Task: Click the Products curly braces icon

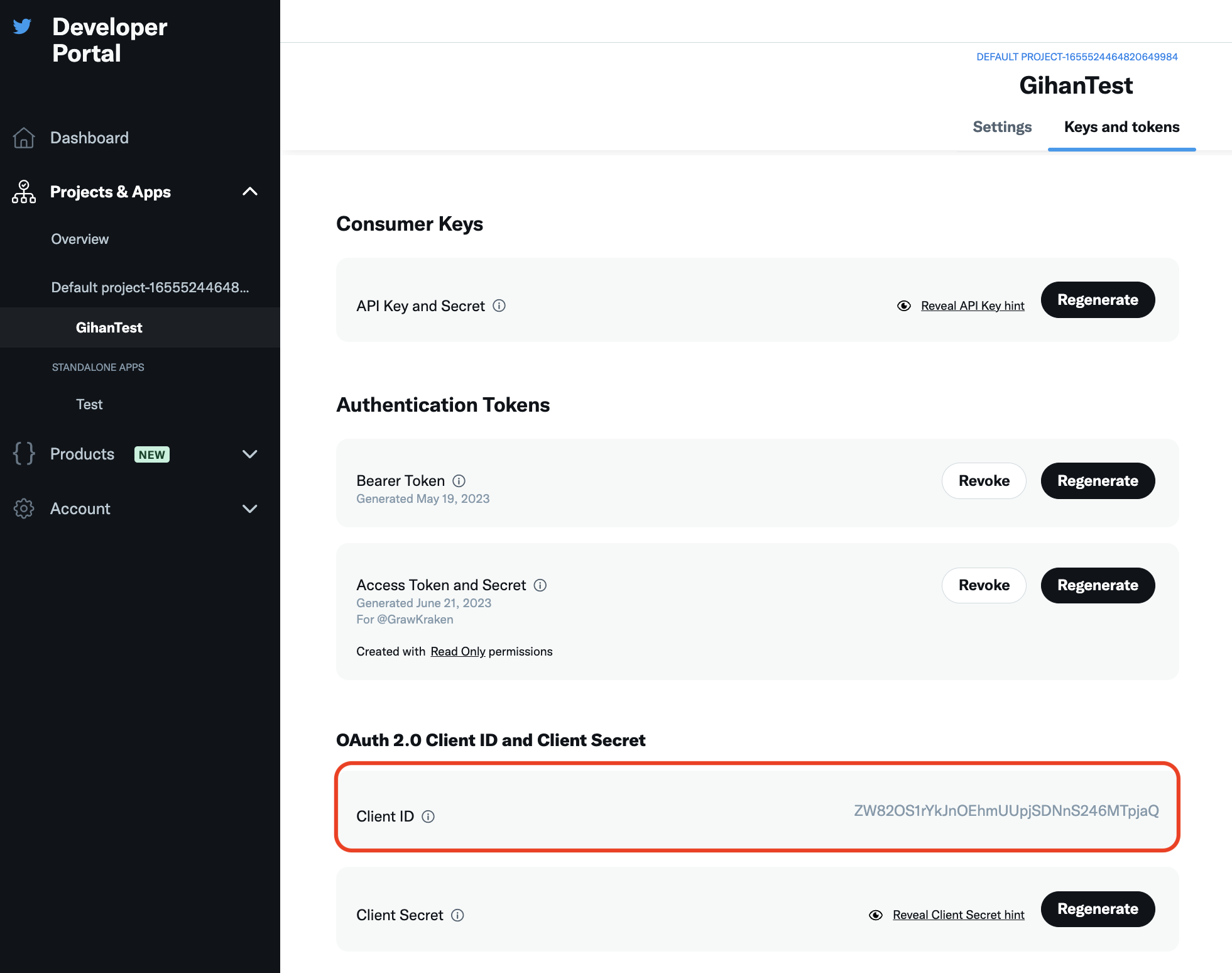Action: (24, 454)
